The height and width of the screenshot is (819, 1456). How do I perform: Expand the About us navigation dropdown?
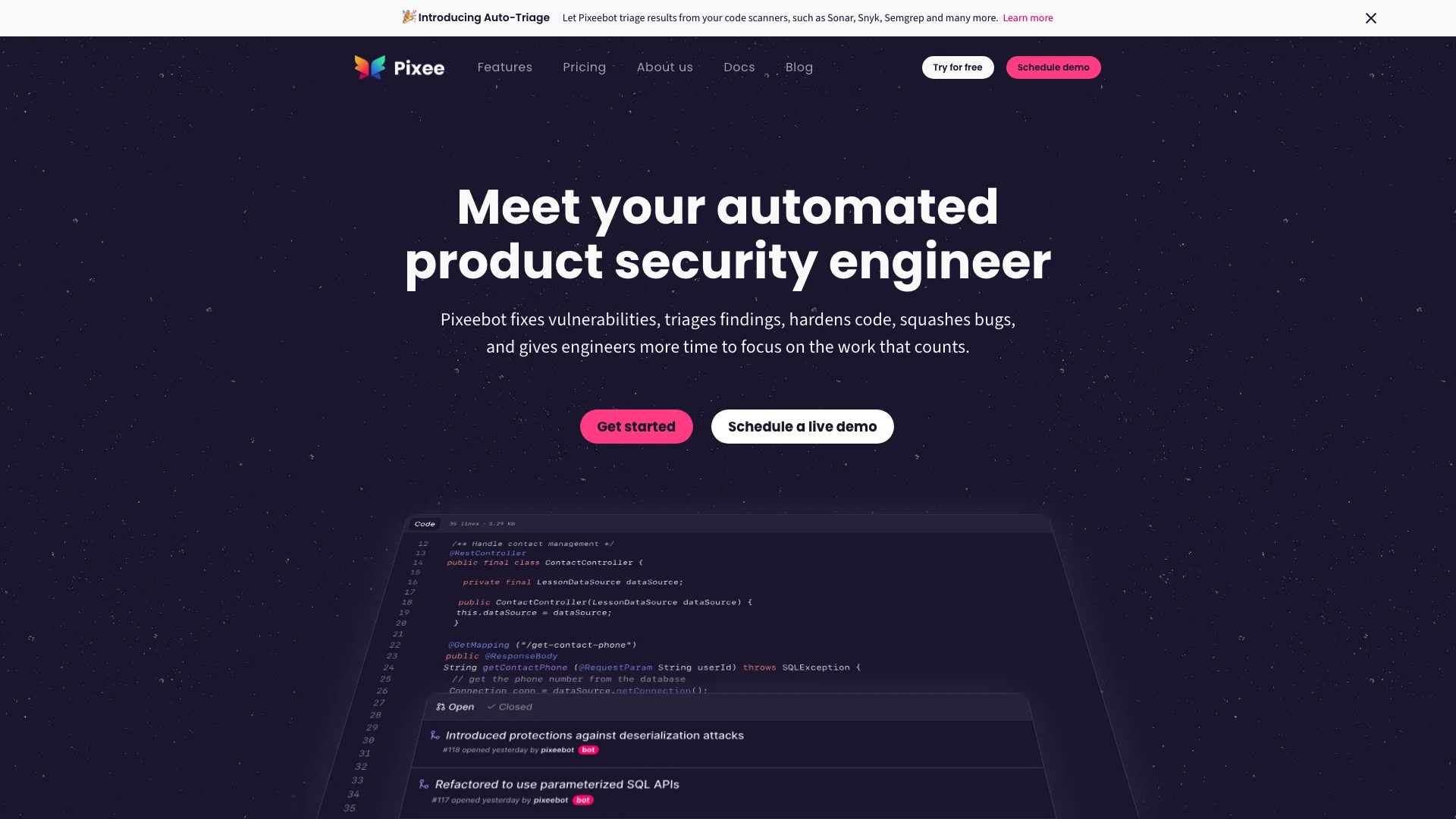click(664, 67)
